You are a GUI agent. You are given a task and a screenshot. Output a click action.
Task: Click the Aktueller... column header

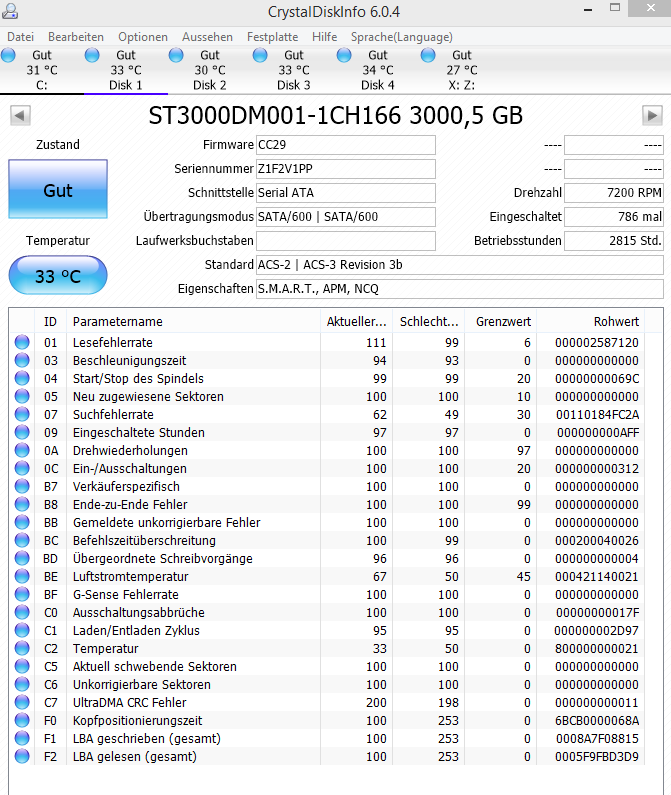click(357, 321)
